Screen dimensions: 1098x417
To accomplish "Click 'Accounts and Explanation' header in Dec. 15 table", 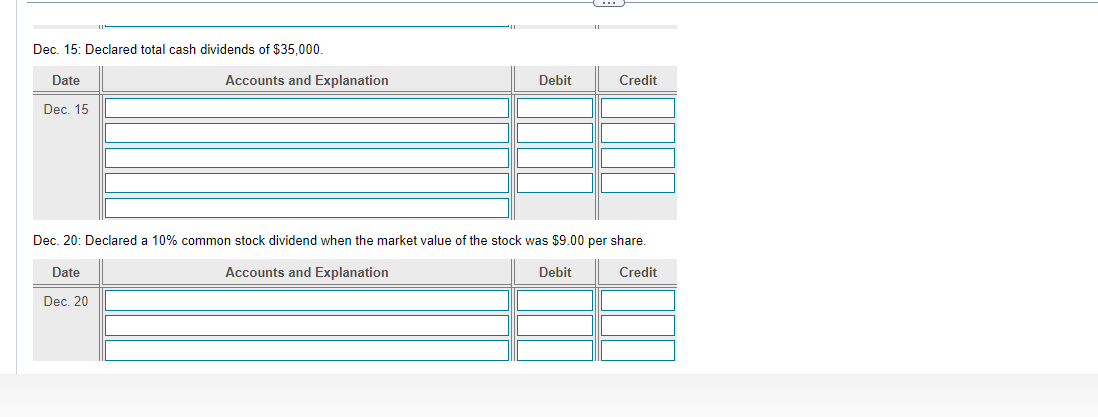I will 307,81.
